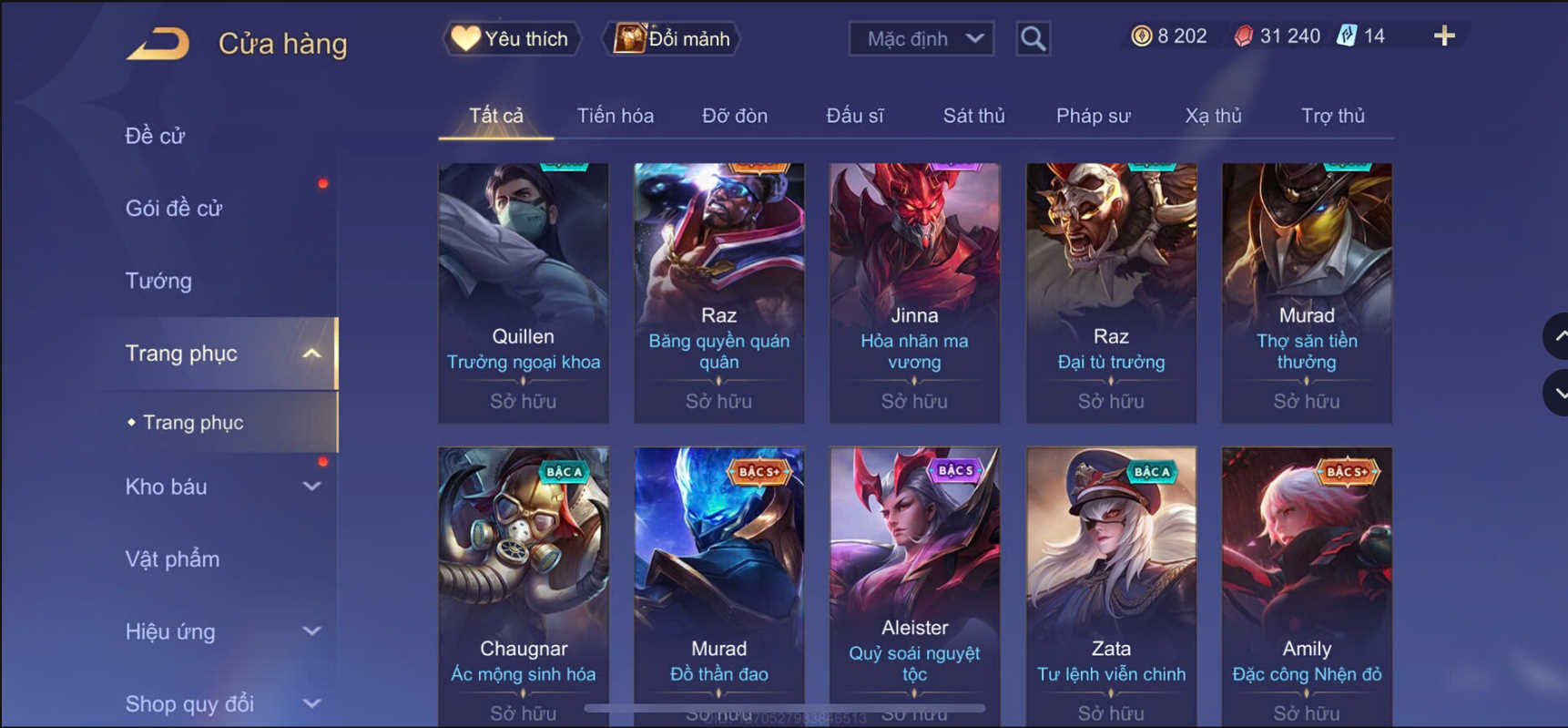Open the Mặc định sort dropdown
The image size is (1568, 728).
921,39
